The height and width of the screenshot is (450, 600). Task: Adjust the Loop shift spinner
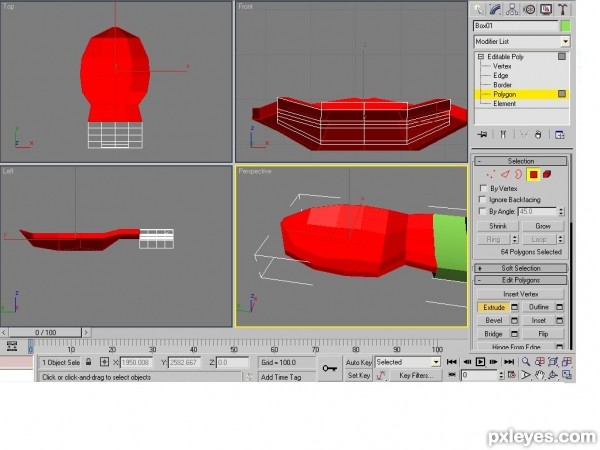click(561, 240)
